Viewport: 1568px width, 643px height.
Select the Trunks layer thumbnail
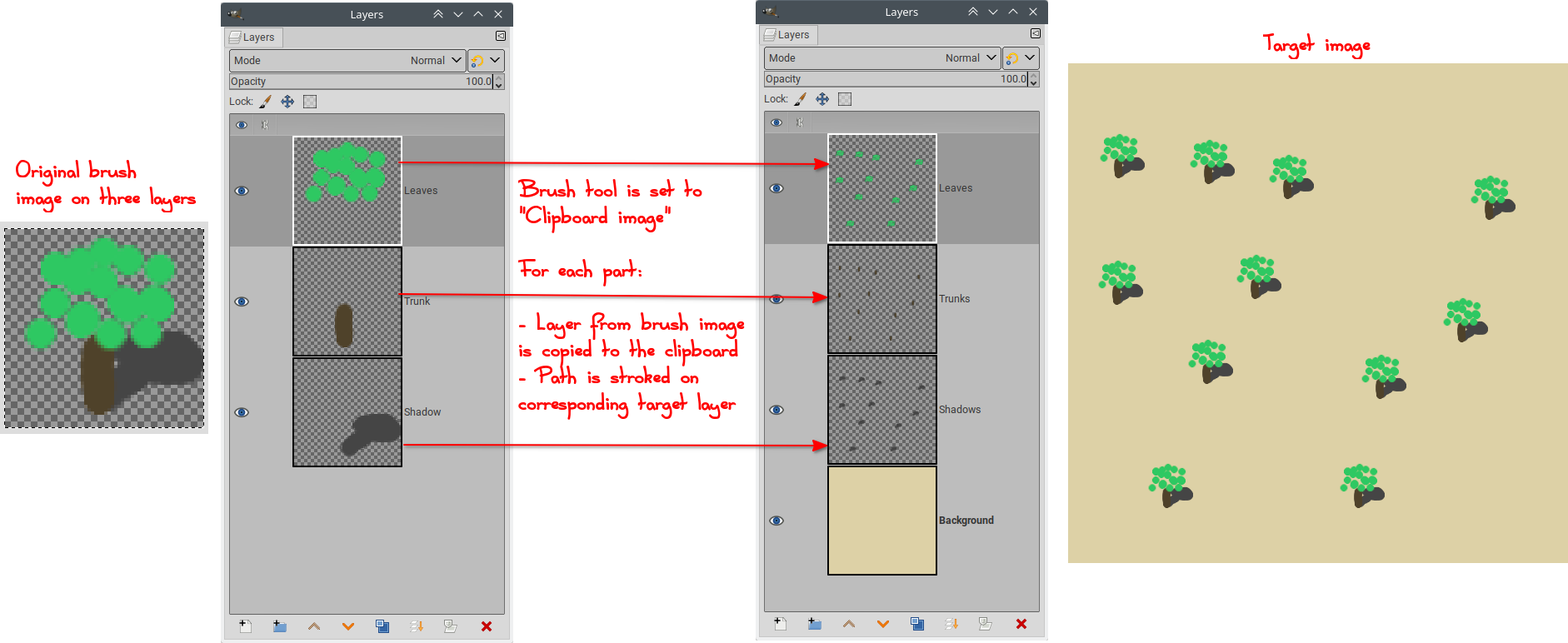coord(882,299)
